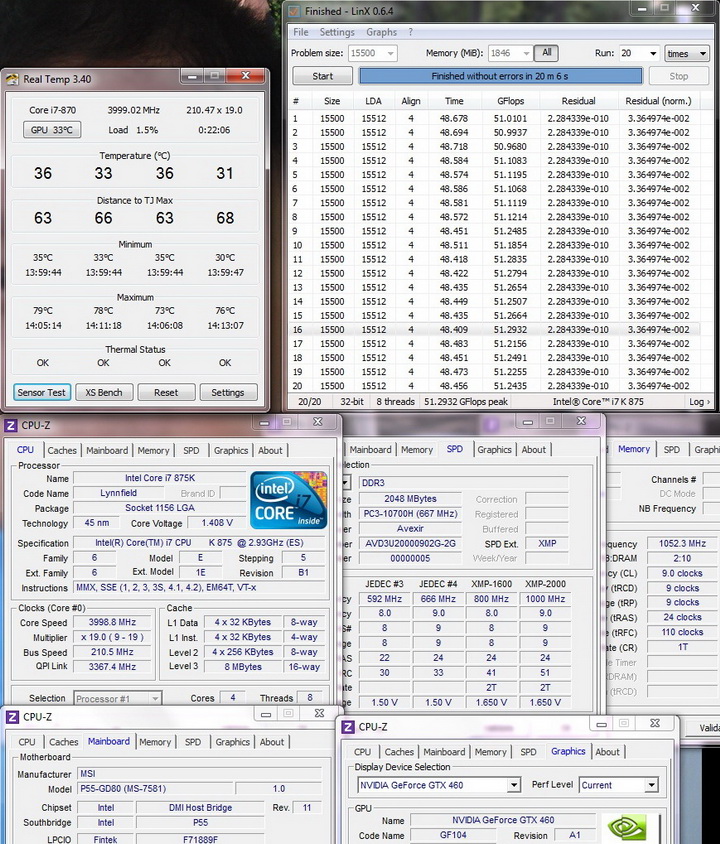
Task: Click the 8 threads status entry
Action: click(x=396, y=402)
